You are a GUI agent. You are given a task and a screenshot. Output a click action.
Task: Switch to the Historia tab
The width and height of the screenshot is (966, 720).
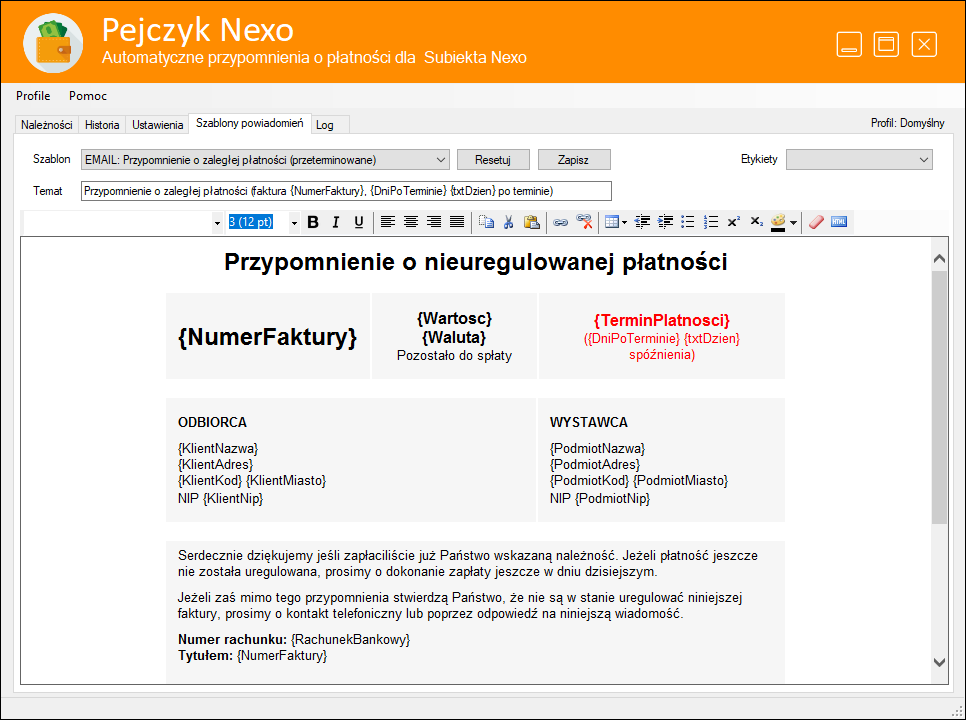(x=102, y=125)
